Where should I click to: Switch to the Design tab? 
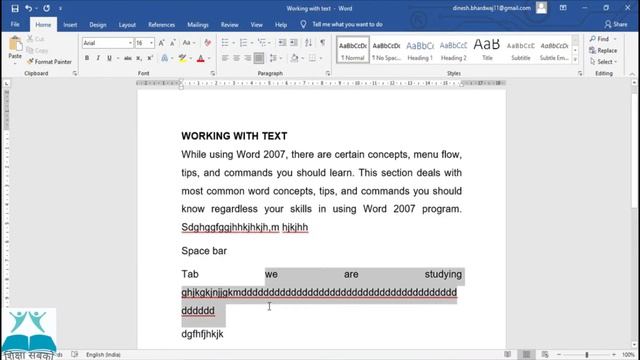click(x=98, y=25)
